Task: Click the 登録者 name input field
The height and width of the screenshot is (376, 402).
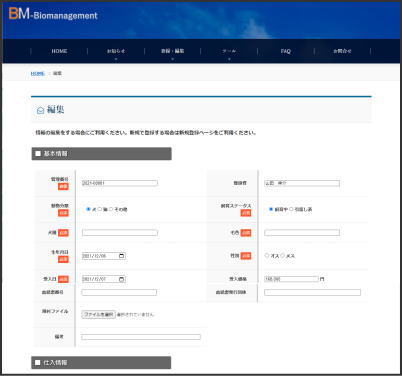Action: (302, 183)
